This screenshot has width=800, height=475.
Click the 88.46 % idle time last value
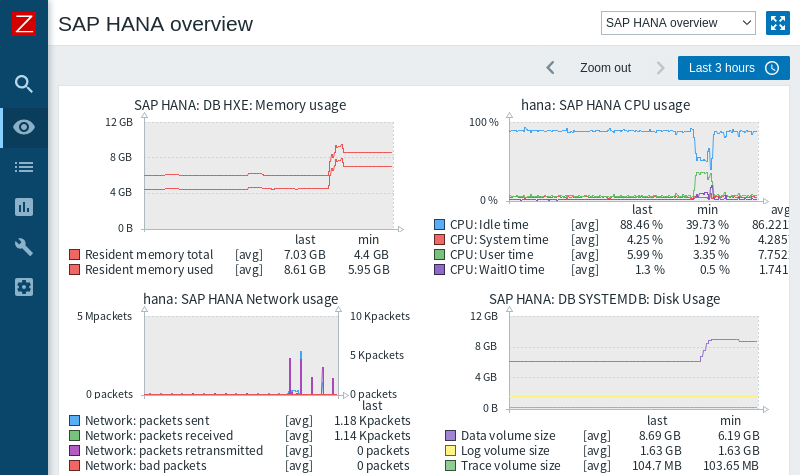[x=641, y=224]
